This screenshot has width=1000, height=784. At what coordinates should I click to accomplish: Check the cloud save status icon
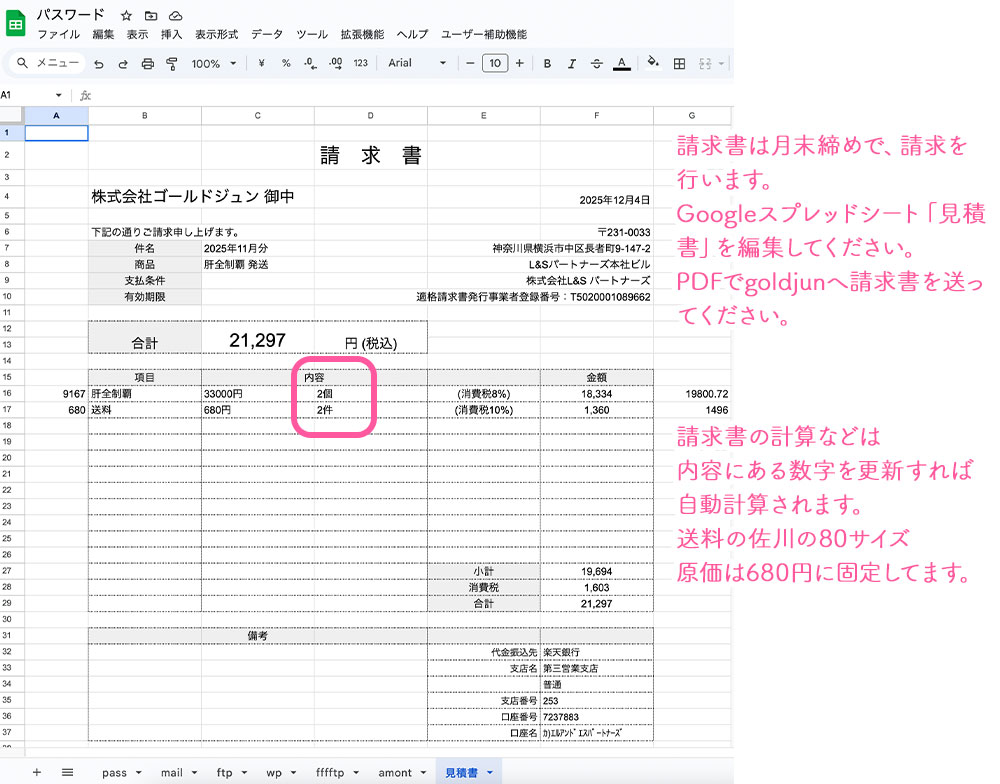pyautogui.click(x=176, y=16)
